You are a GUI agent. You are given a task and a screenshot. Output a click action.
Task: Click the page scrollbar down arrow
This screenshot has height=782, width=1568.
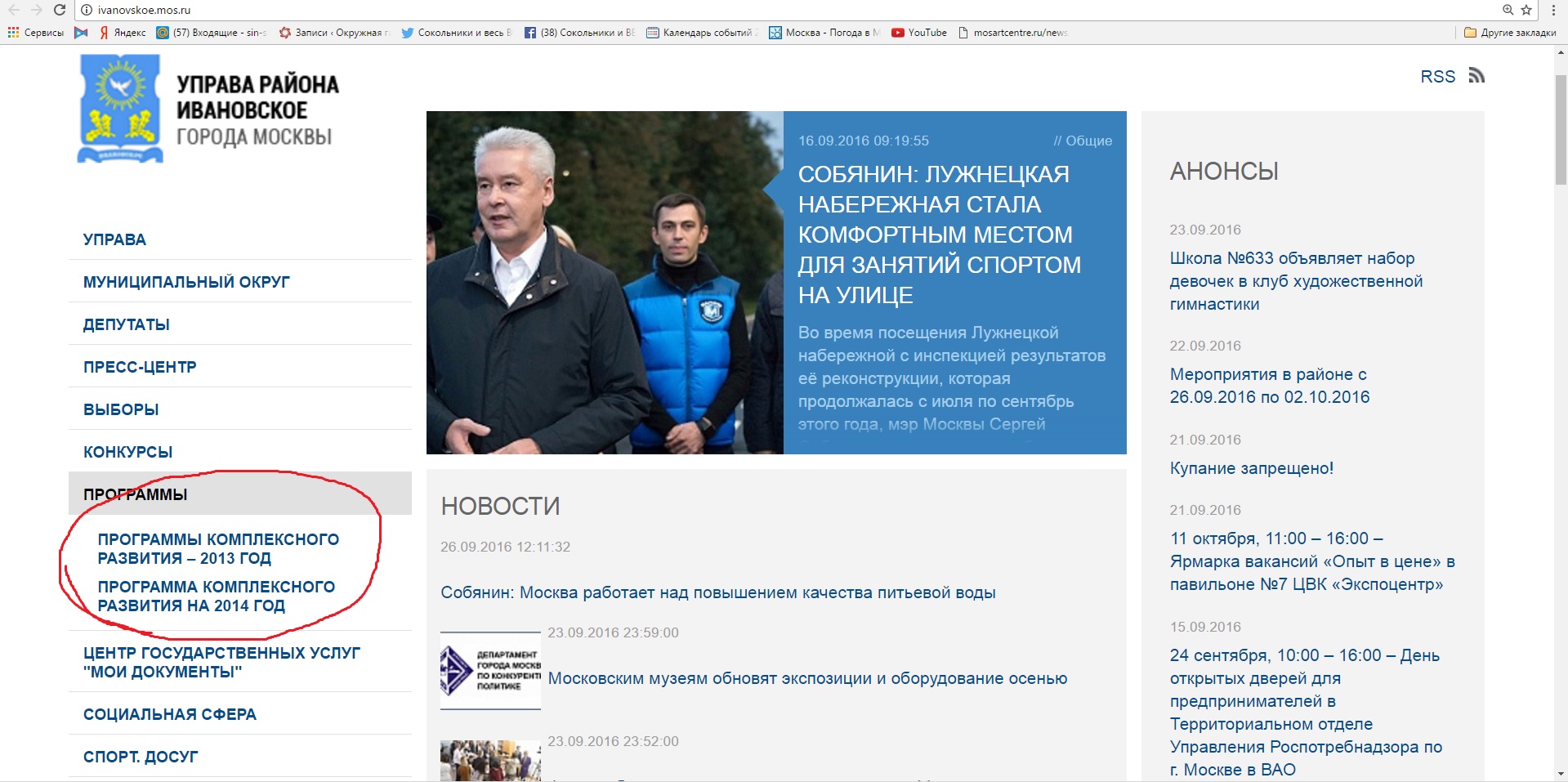[x=1561, y=775]
